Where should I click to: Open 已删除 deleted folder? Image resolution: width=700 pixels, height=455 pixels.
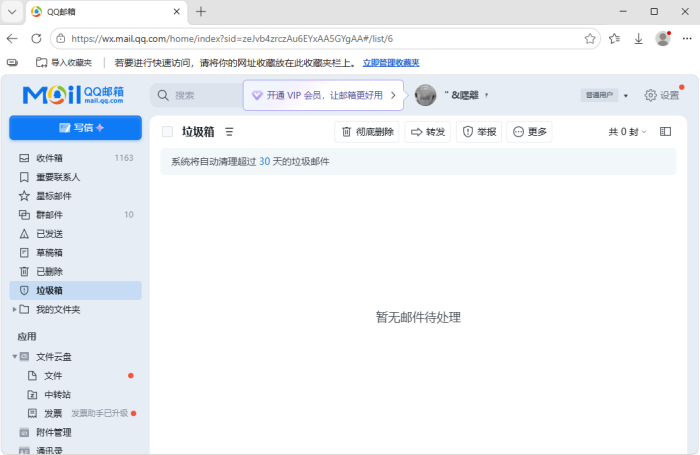[75, 271]
